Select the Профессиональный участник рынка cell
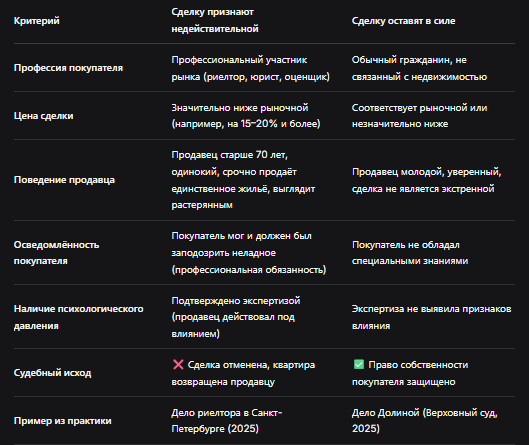529x445 pixels. pos(251,68)
